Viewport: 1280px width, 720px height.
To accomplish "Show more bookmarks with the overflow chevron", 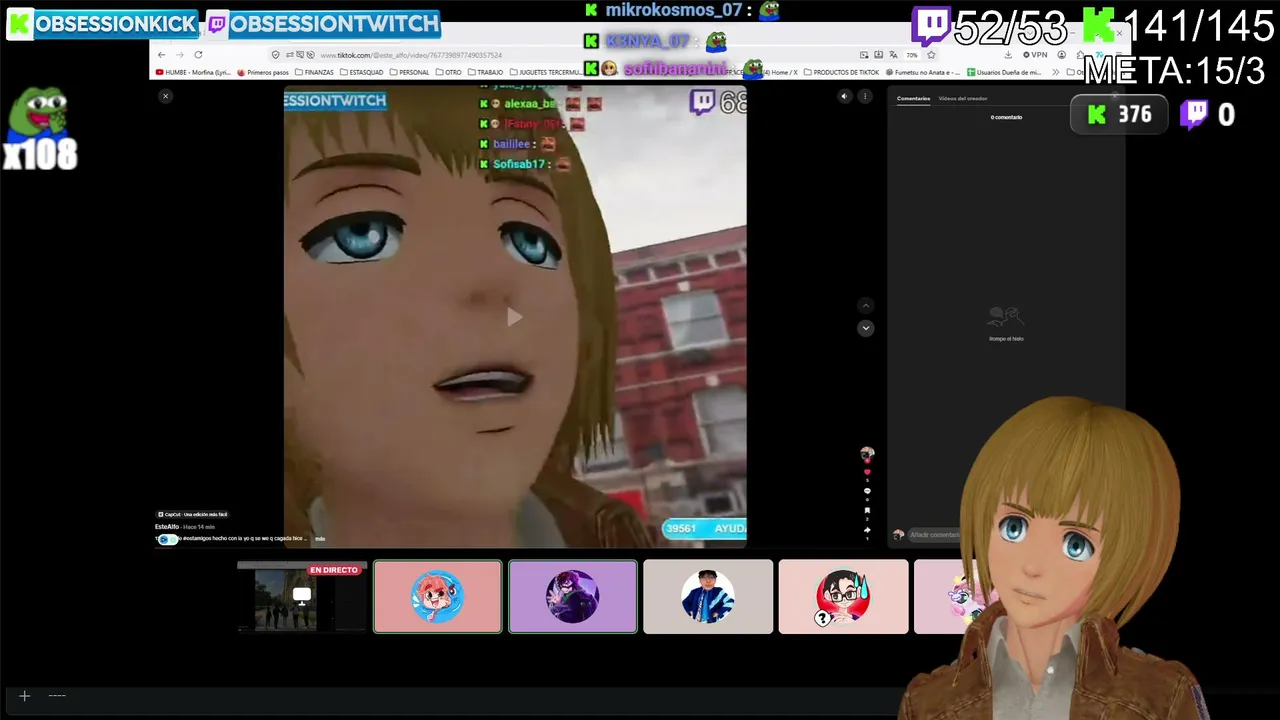I will 1056,72.
